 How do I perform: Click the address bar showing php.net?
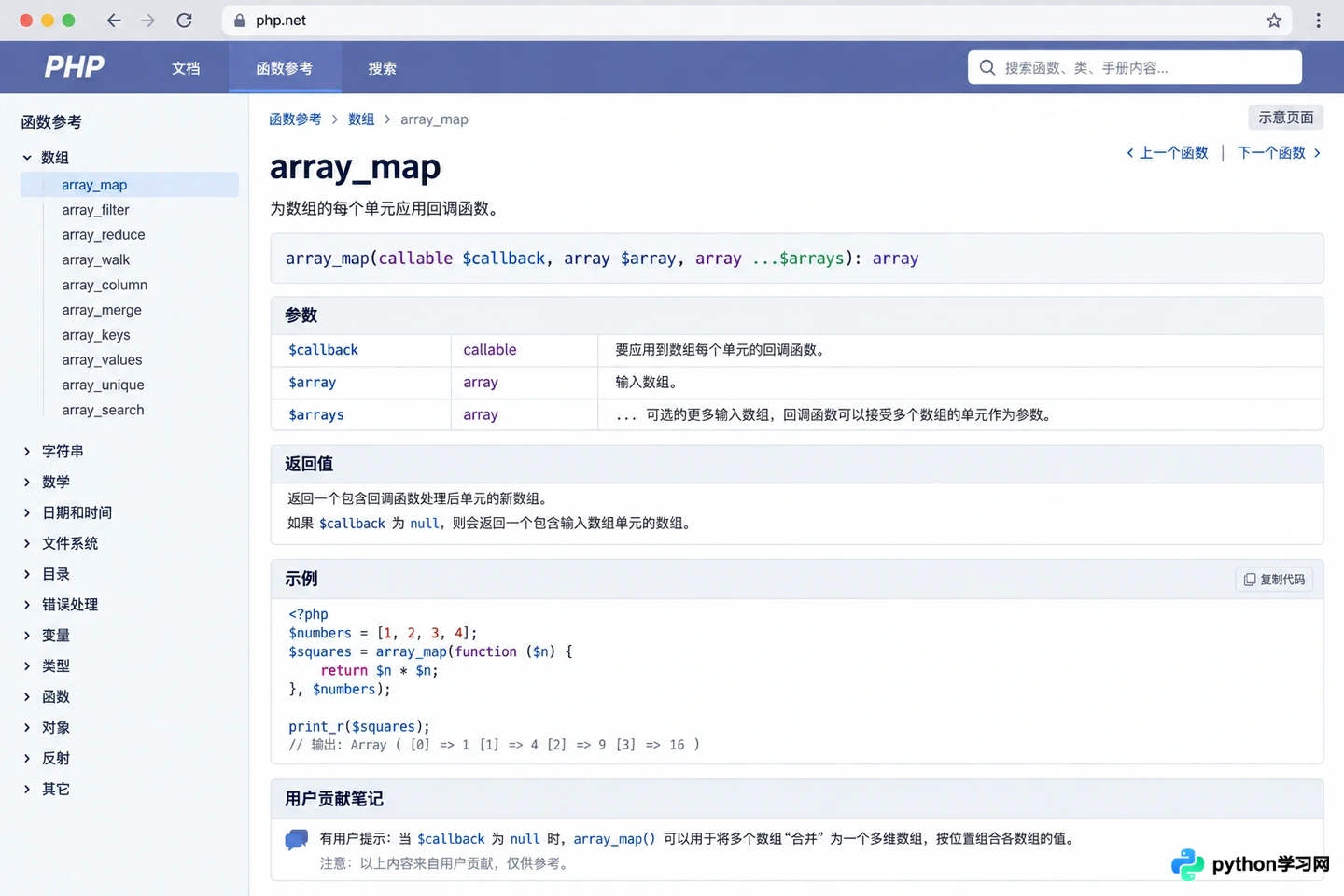756,21
